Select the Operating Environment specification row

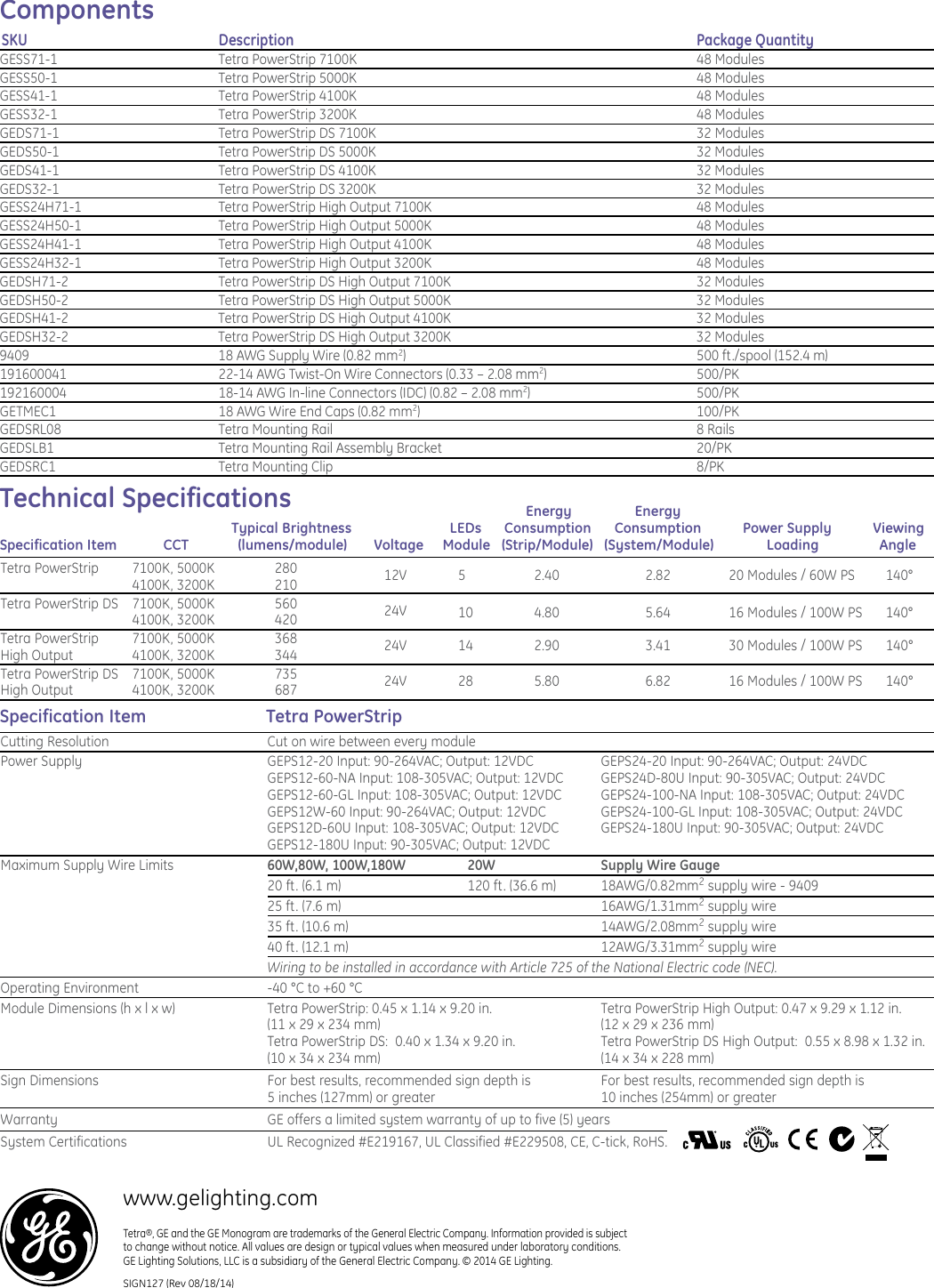click(x=70, y=986)
